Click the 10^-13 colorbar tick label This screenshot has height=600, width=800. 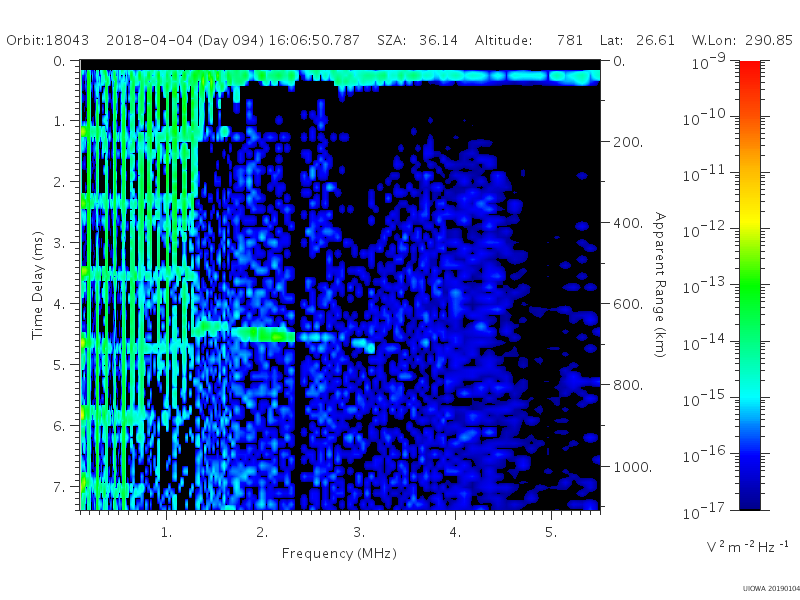pos(705,286)
